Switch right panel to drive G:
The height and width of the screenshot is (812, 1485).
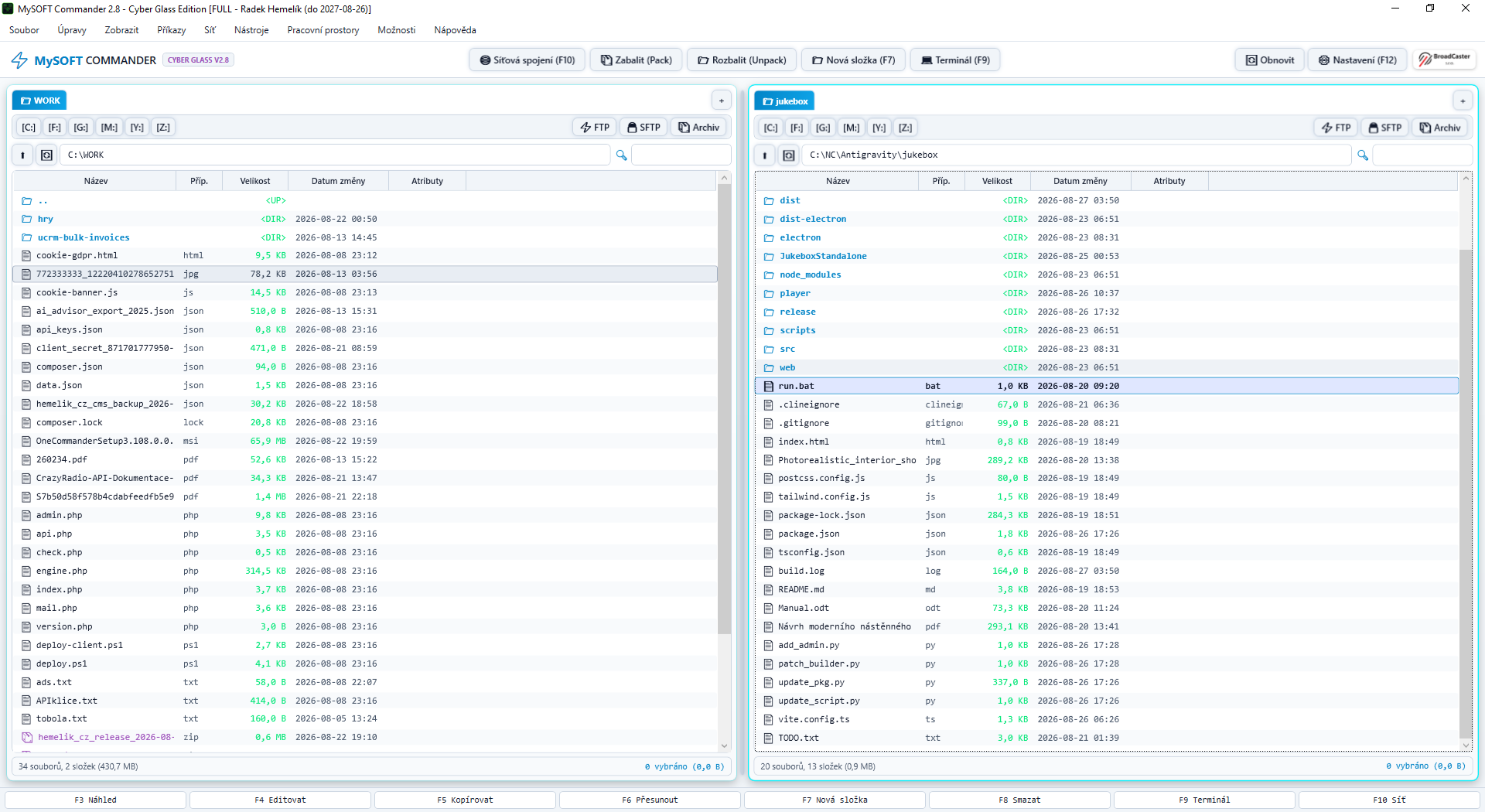pyautogui.click(x=823, y=128)
